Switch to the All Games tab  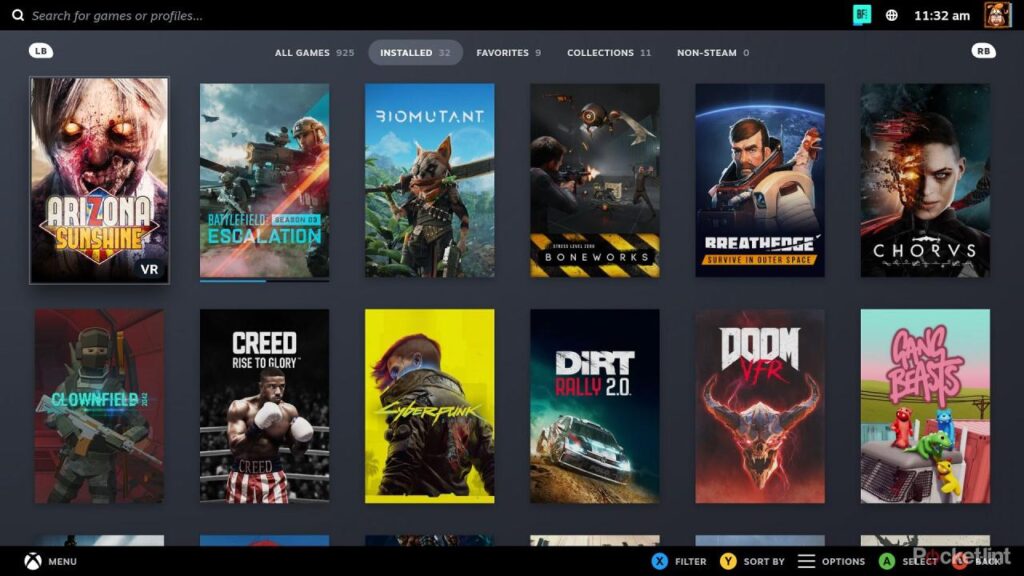(314, 53)
